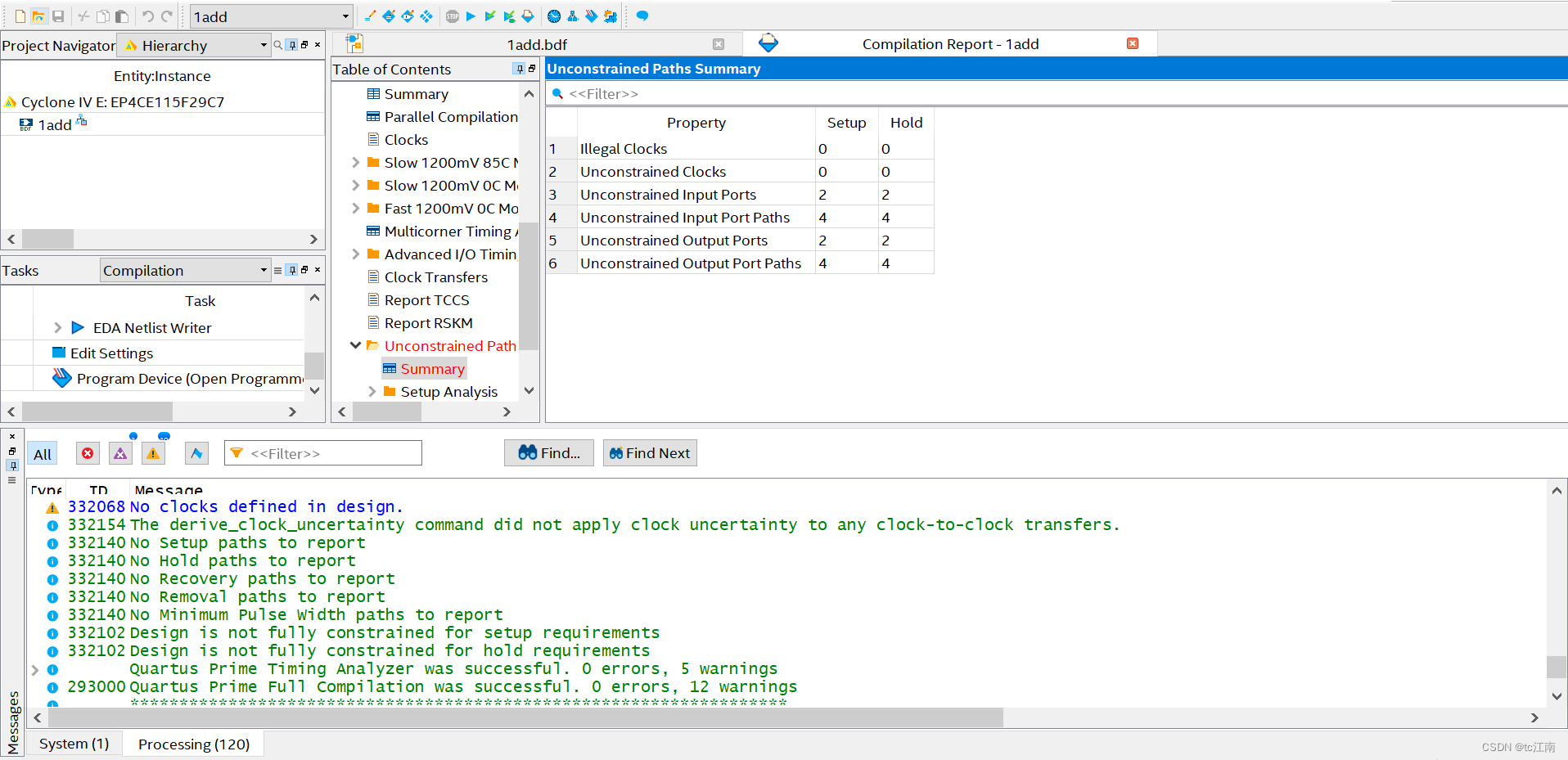Open Platform Designer toolbar icon
This screenshot has height=760, width=1568.
[610, 16]
